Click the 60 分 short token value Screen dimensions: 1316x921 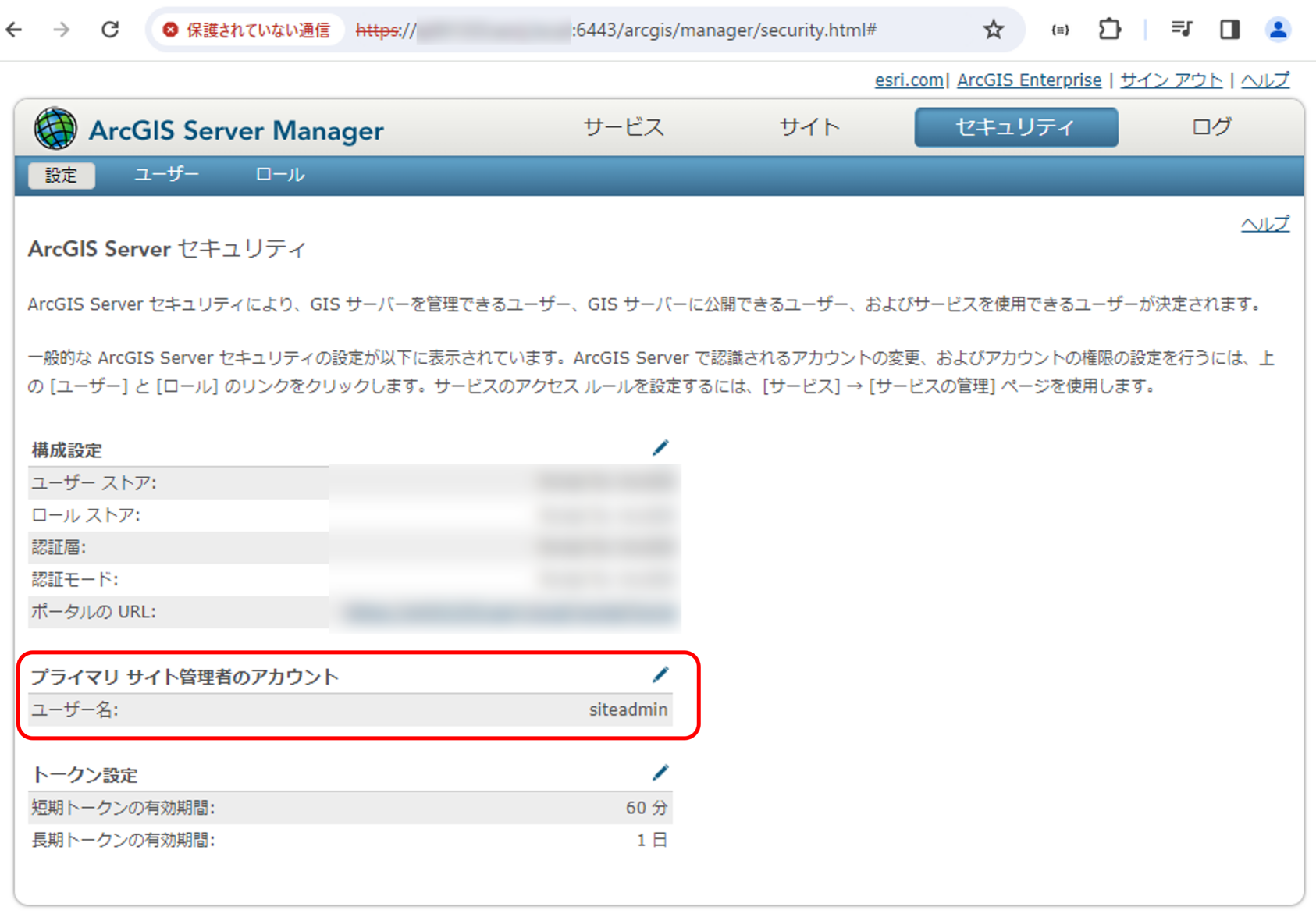(646, 808)
